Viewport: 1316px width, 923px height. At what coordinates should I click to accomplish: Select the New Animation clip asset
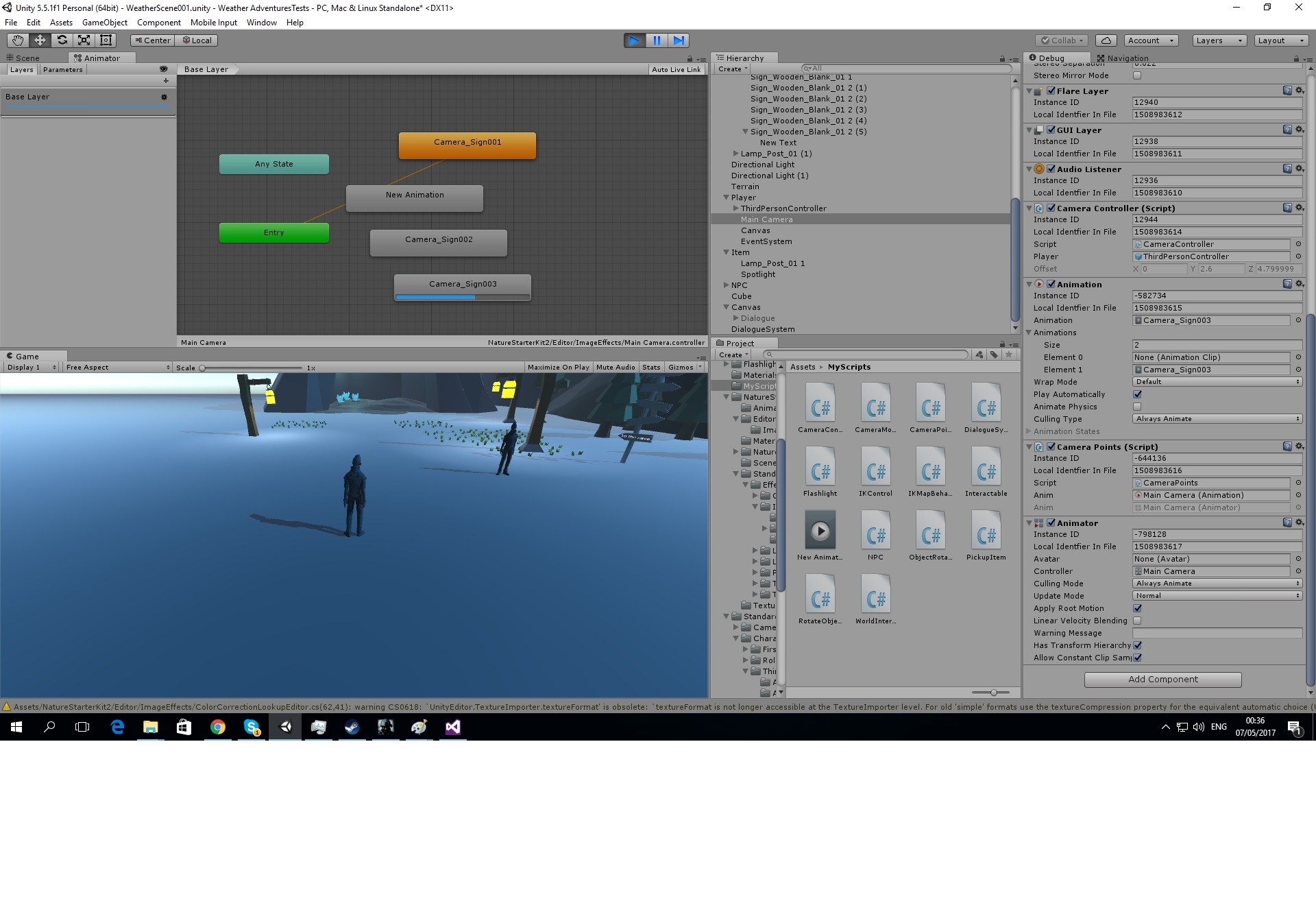coord(820,536)
